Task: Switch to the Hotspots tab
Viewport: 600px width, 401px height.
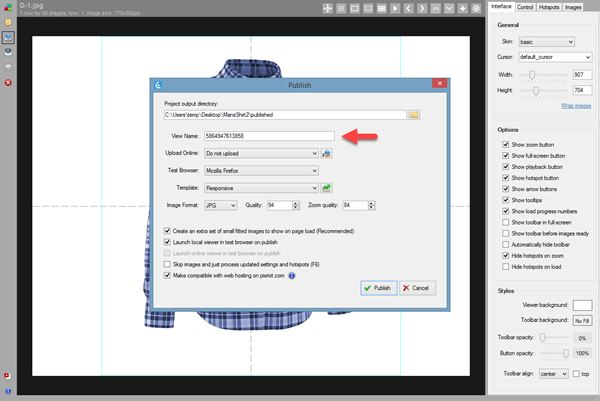Action: (548, 7)
